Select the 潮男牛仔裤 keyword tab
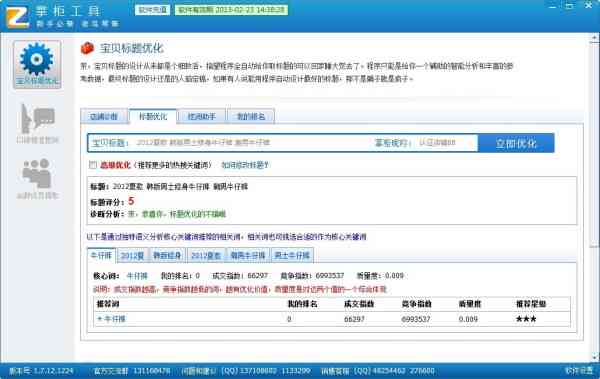The height and width of the screenshot is (379, 600). (248, 256)
